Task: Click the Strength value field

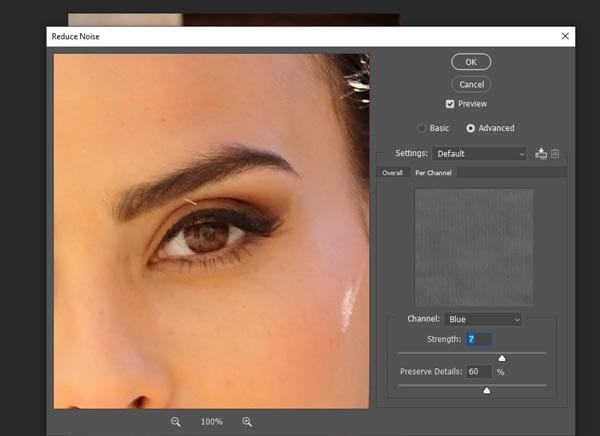Action: point(479,339)
